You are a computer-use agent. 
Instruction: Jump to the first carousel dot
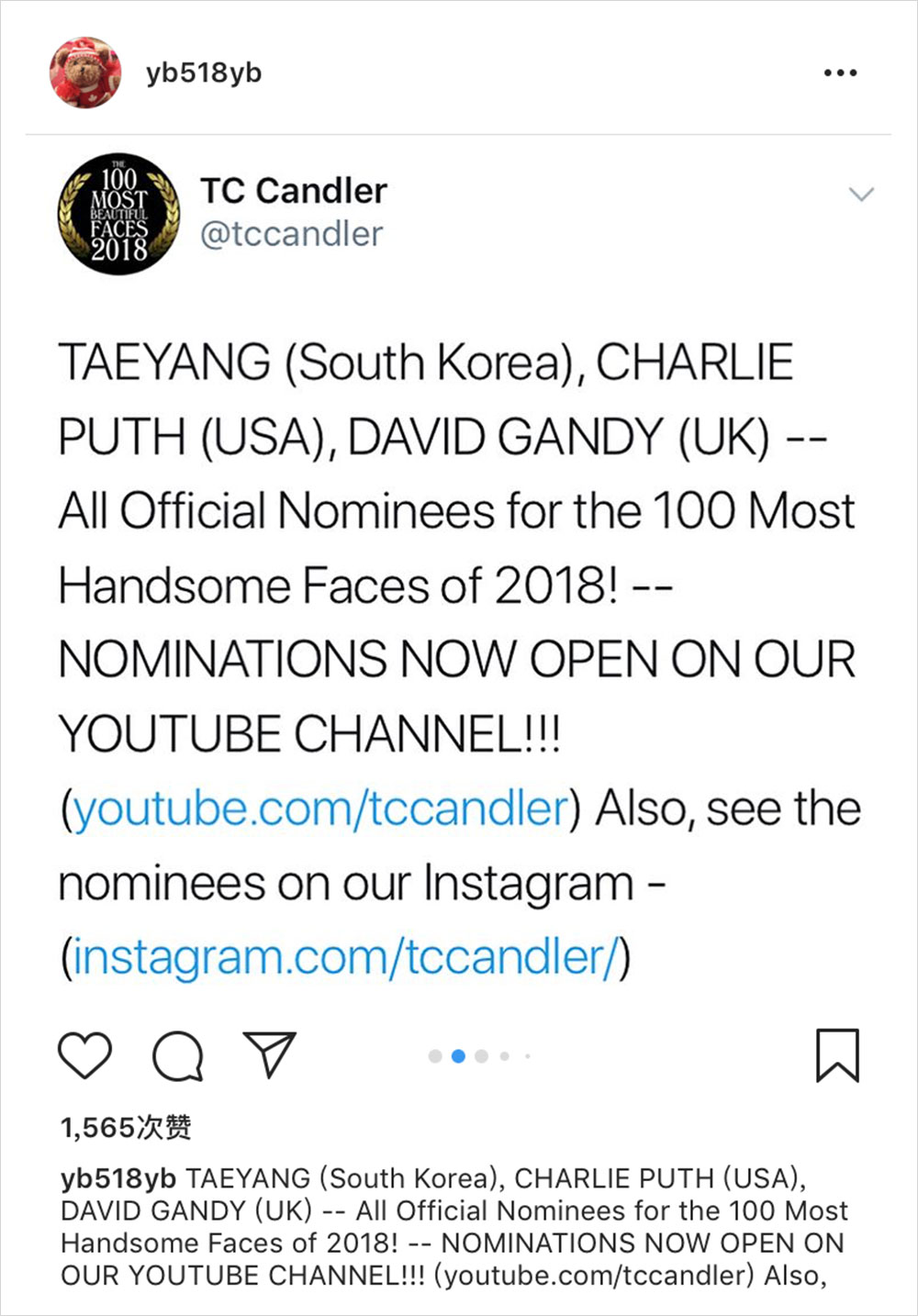(435, 1056)
